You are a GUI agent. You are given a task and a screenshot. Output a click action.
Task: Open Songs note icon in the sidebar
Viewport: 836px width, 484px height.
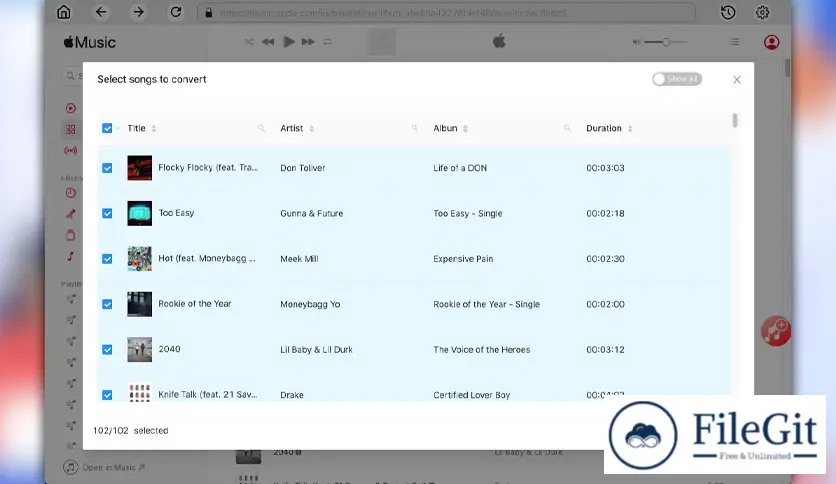click(x=70, y=256)
